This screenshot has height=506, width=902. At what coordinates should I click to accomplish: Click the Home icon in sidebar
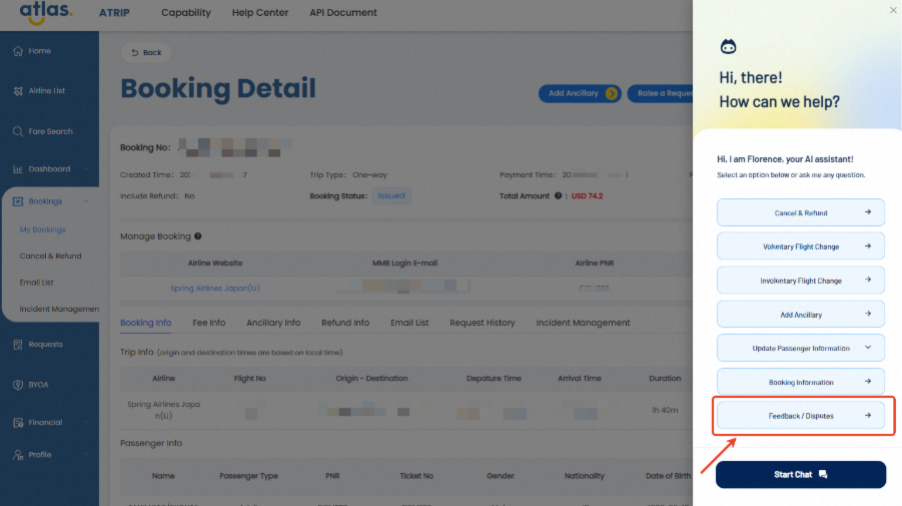[18, 51]
